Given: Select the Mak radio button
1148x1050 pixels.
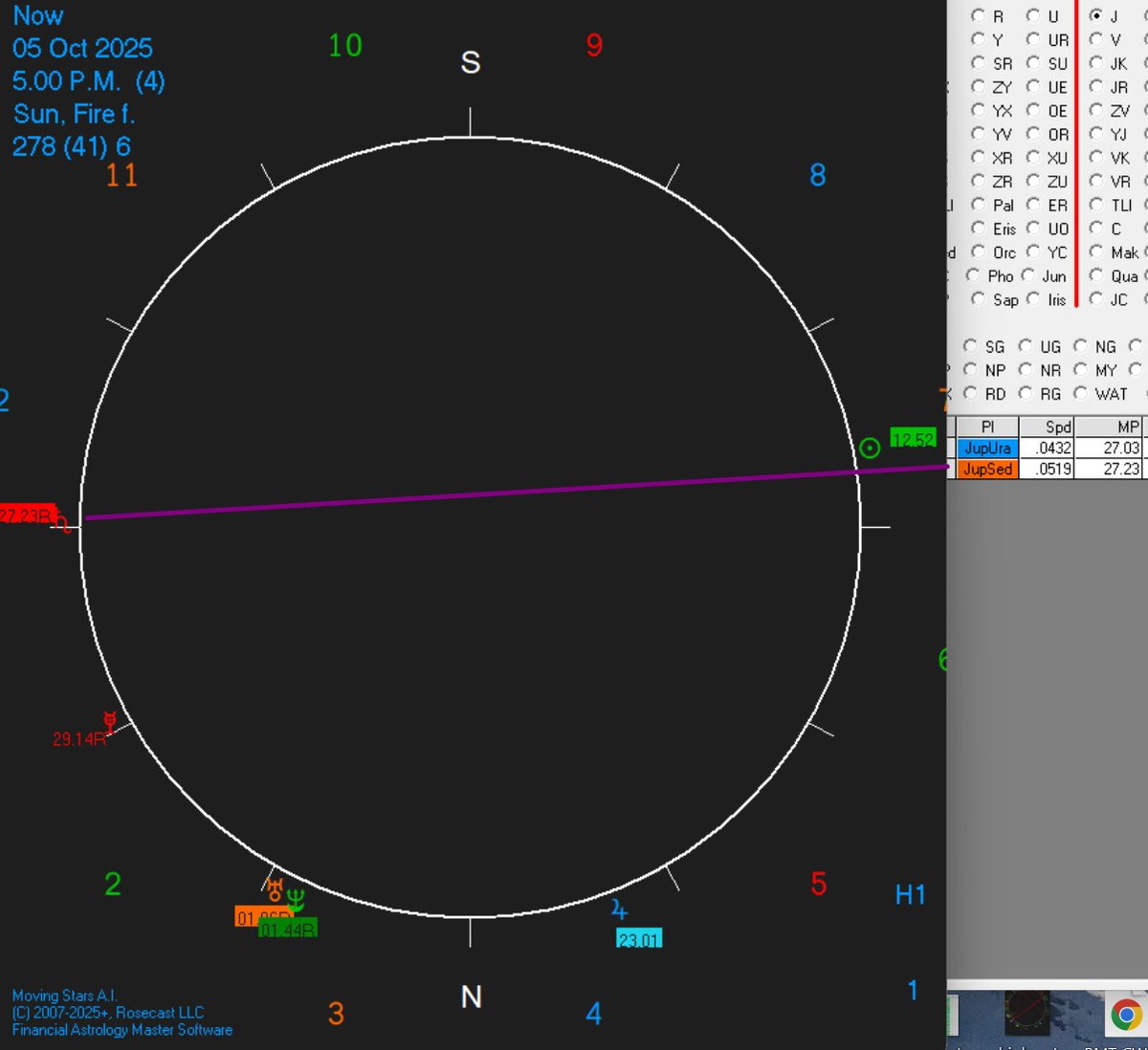Looking at the screenshot, I should (1096, 252).
